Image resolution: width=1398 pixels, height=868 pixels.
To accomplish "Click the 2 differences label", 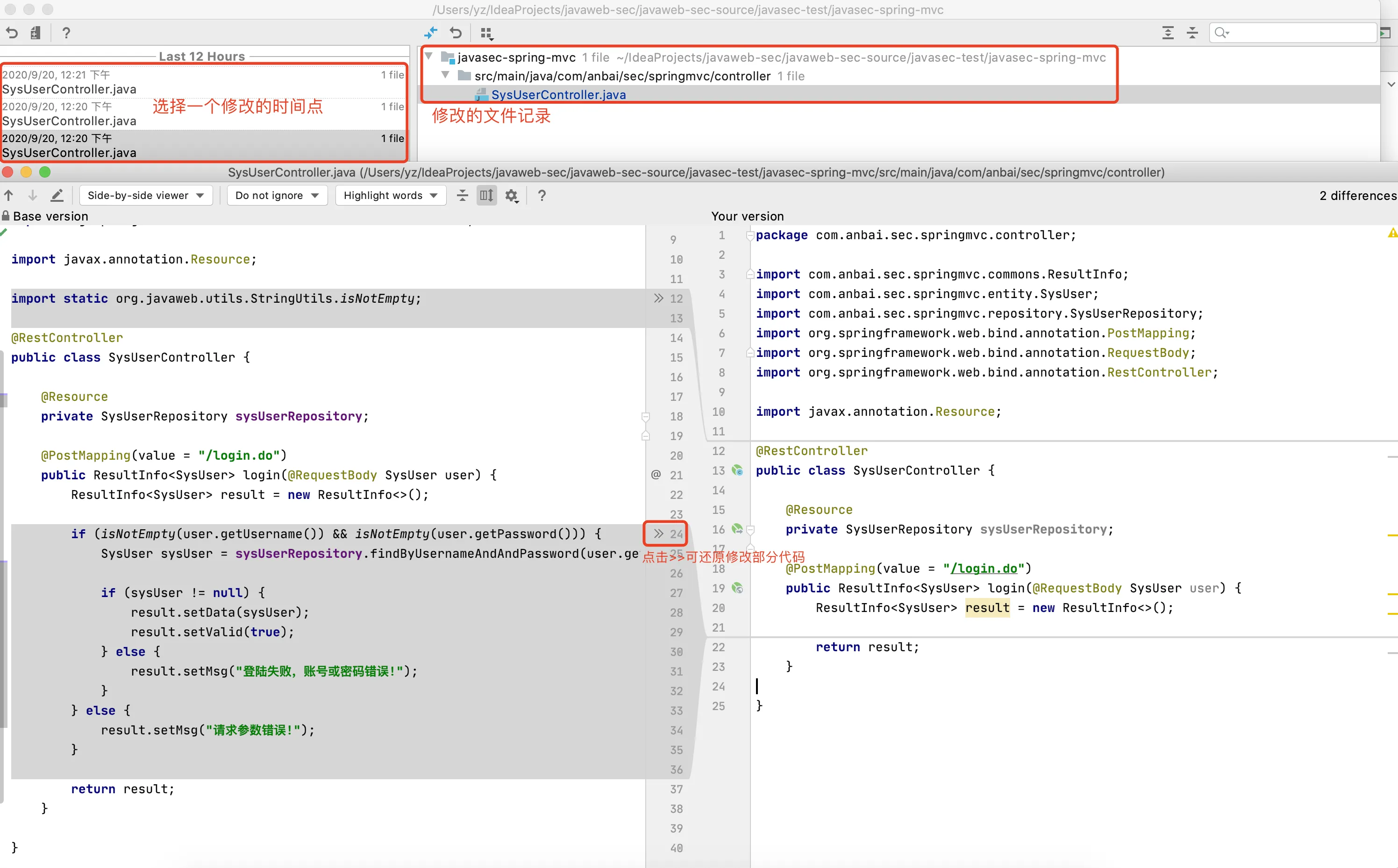I will pyautogui.click(x=1358, y=196).
